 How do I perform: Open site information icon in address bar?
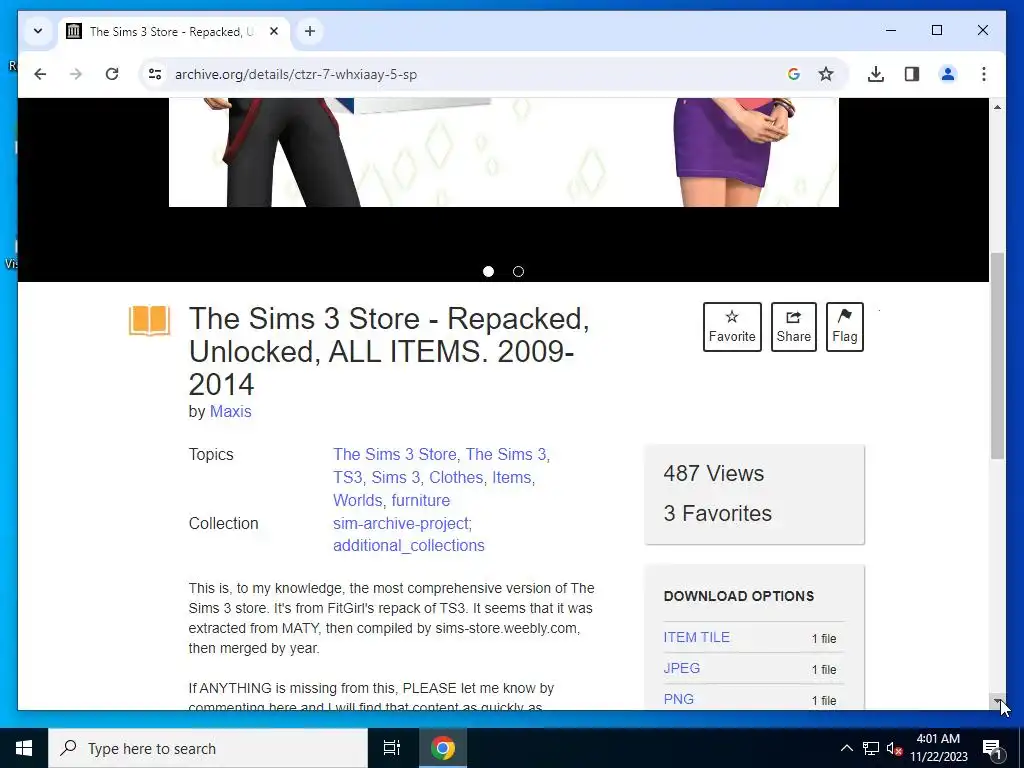click(x=155, y=74)
